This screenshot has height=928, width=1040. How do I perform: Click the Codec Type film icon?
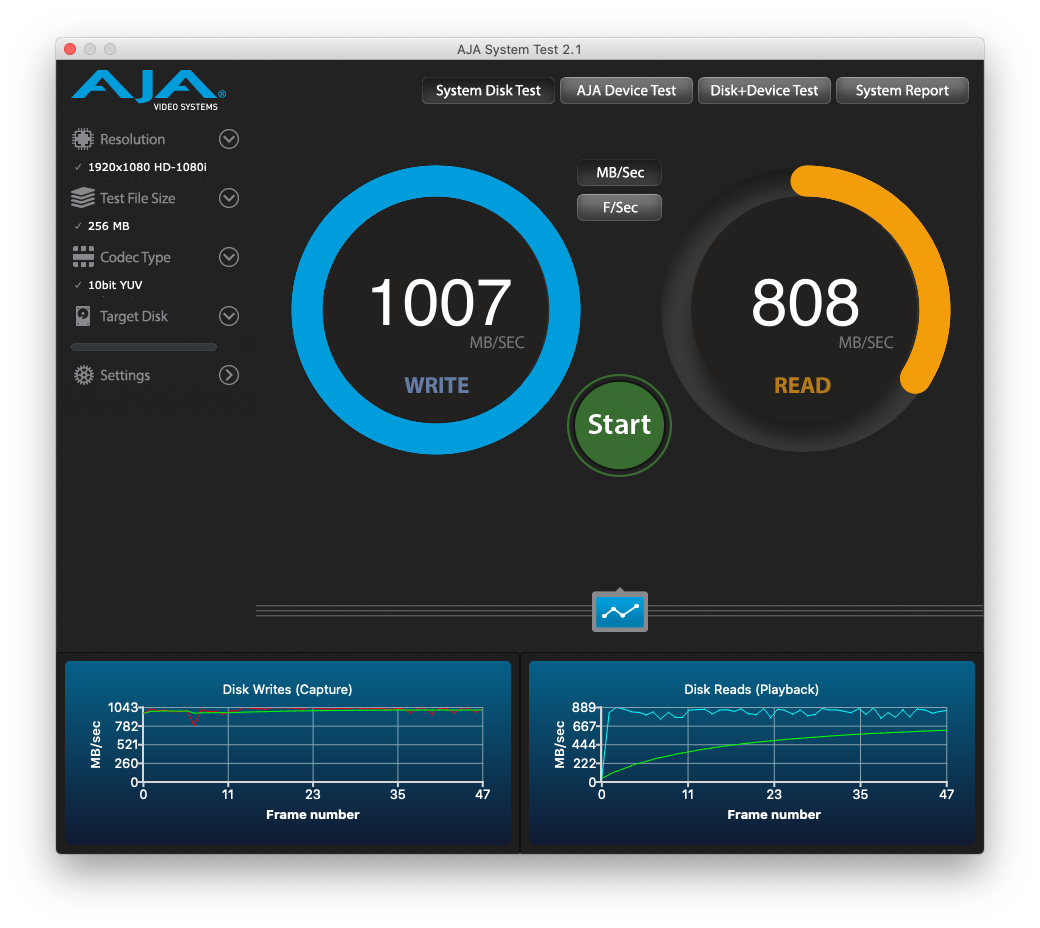83,257
